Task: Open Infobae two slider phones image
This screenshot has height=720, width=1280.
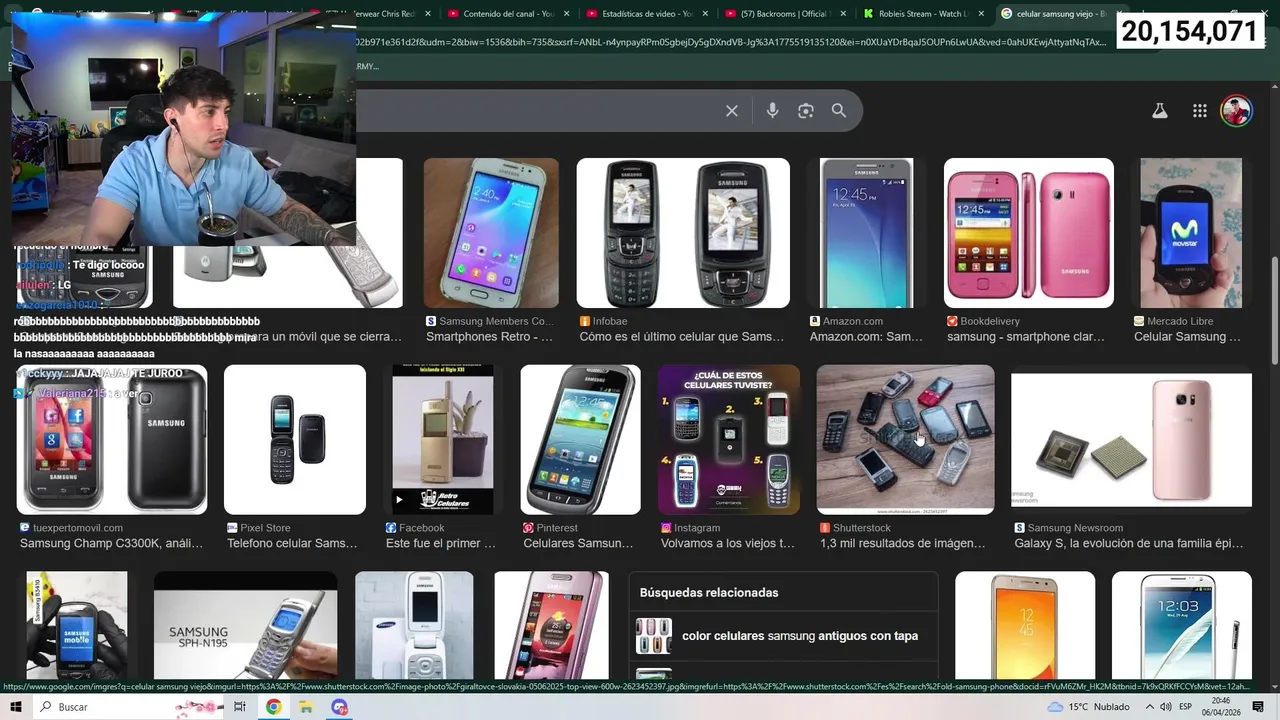Action: point(683,233)
